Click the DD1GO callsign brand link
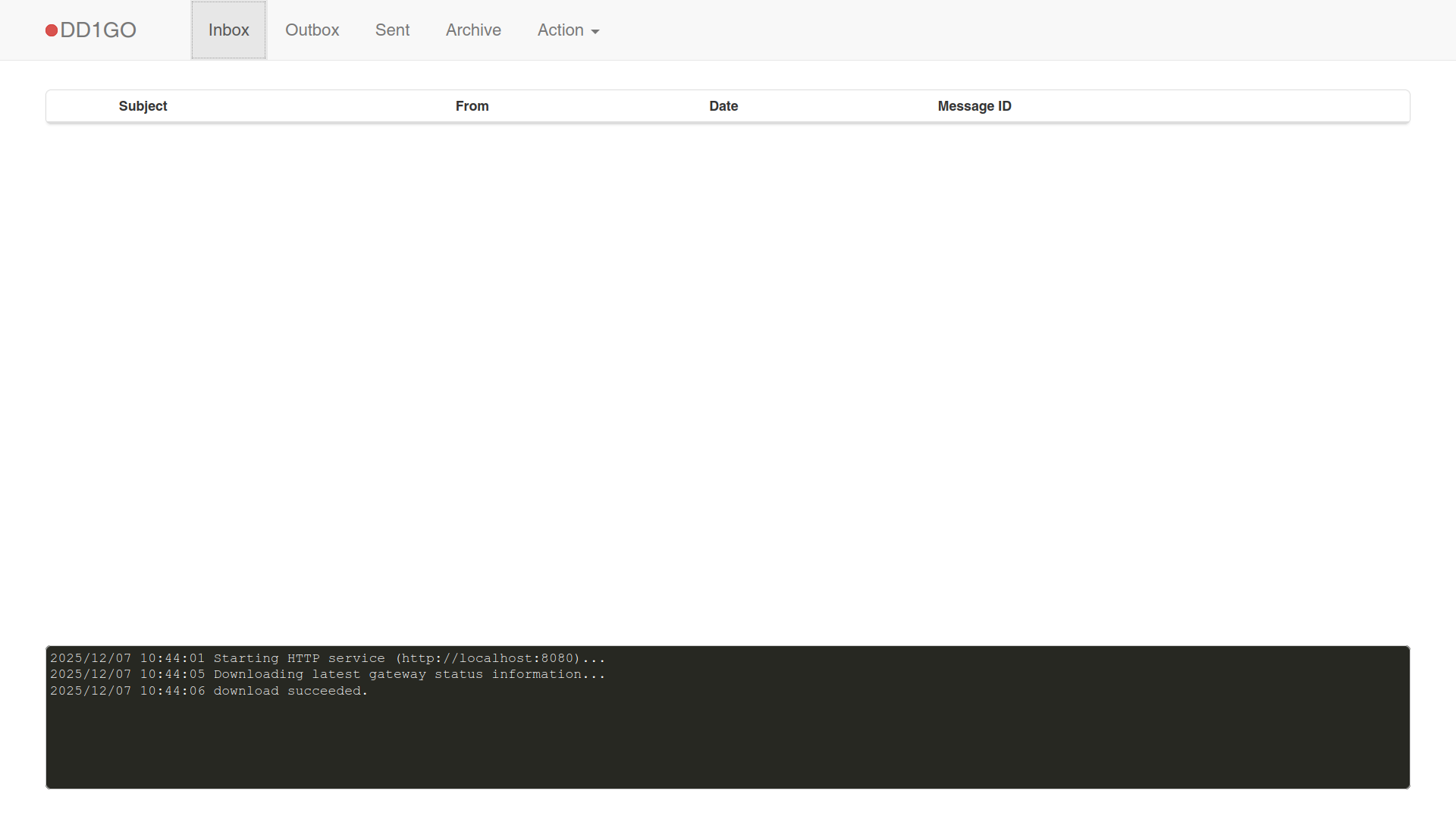The height and width of the screenshot is (819, 1456). 98,30
